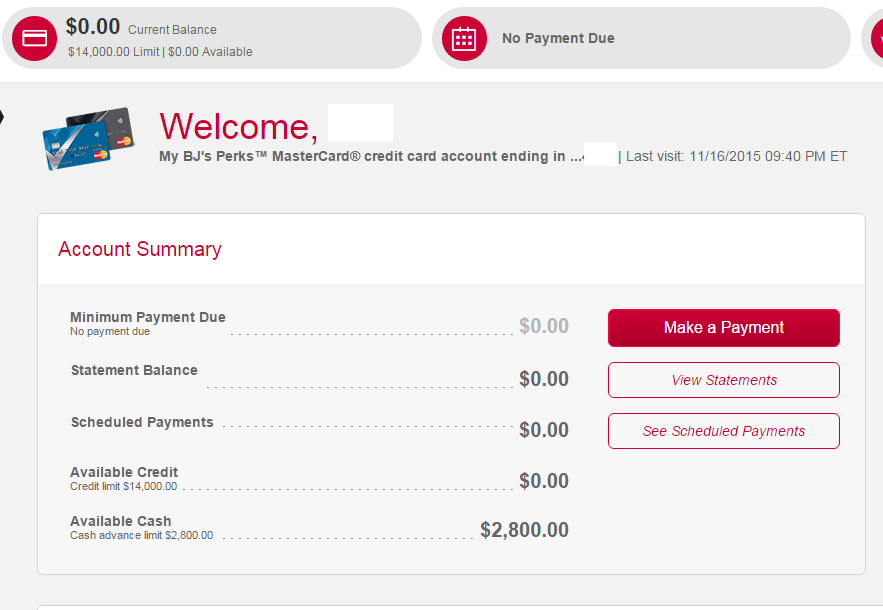The height and width of the screenshot is (610, 883).
Task: Click the Make a Payment button
Action: [724, 328]
